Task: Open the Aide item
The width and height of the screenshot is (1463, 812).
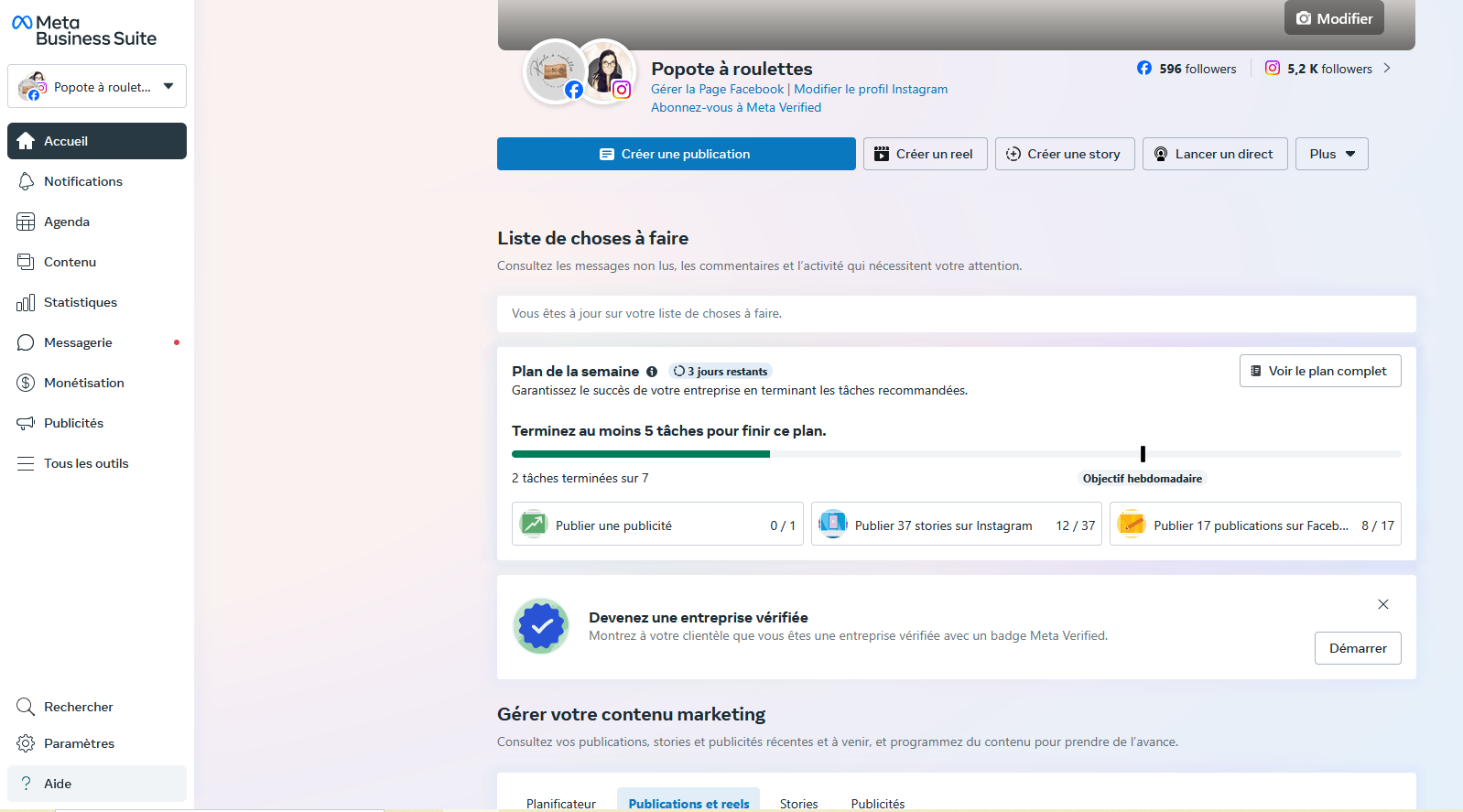Action: click(x=97, y=784)
